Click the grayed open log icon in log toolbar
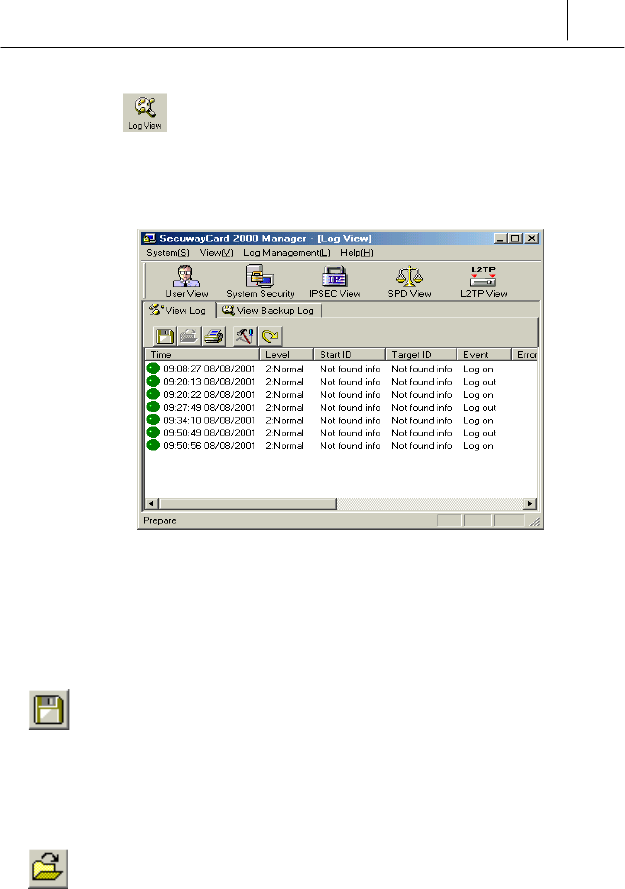This screenshot has width=625, height=889. click(x=189, y=336)
